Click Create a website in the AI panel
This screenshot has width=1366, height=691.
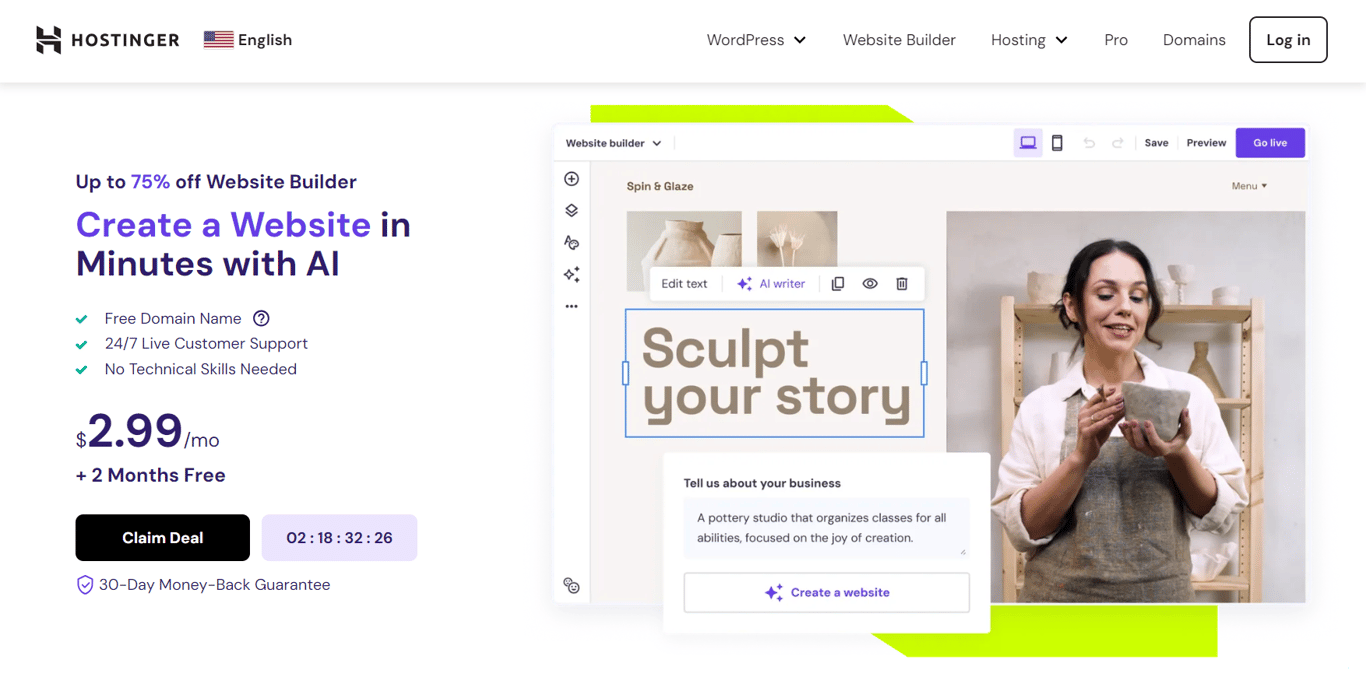coord(826,592)
